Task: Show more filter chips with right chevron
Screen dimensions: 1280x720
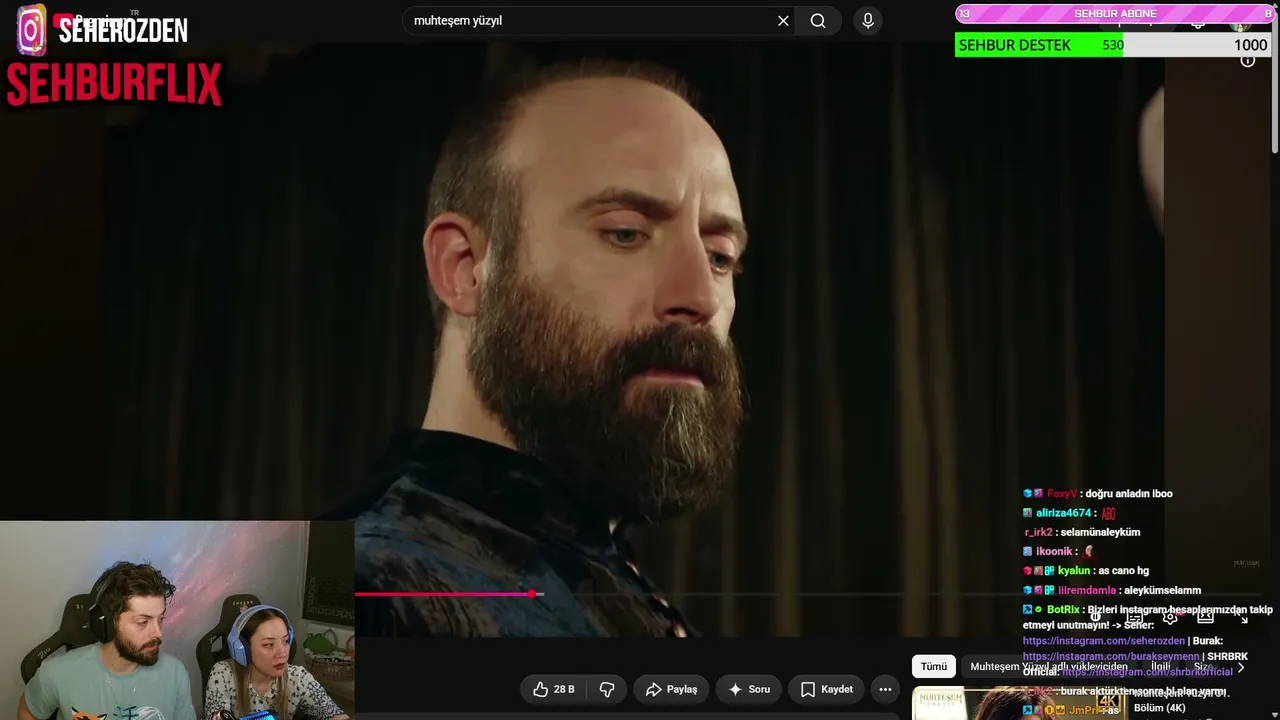Action: [x=1241, y=667]
